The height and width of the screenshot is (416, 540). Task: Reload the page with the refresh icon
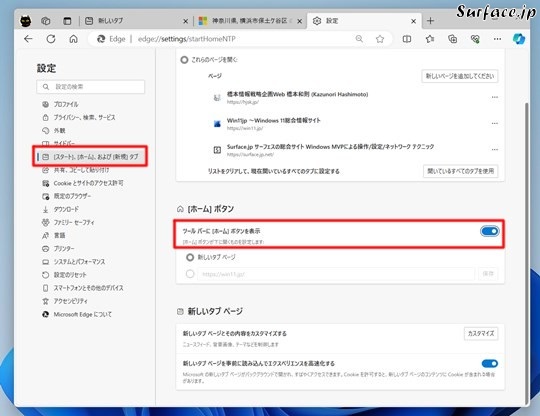click(x=51, y=39)
